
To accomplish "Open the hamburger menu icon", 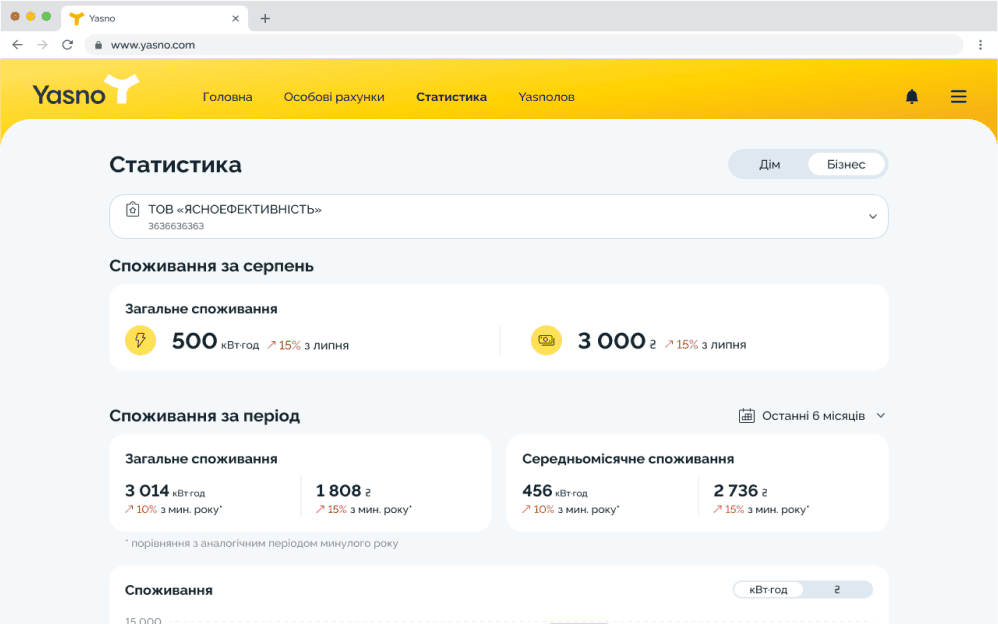I will pyautogui.click(x=959, y=96).
